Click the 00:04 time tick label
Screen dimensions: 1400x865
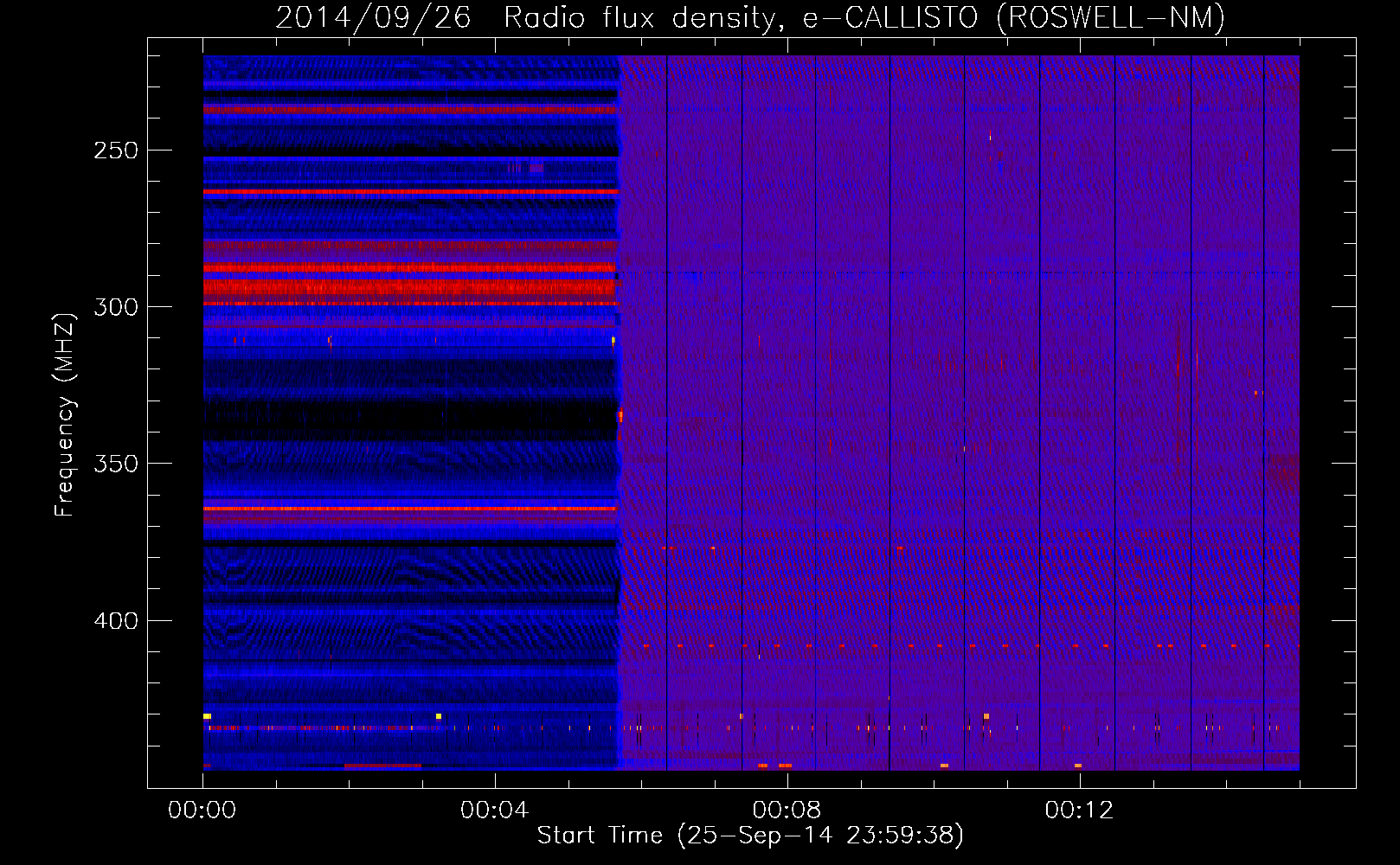coord(494,810)
